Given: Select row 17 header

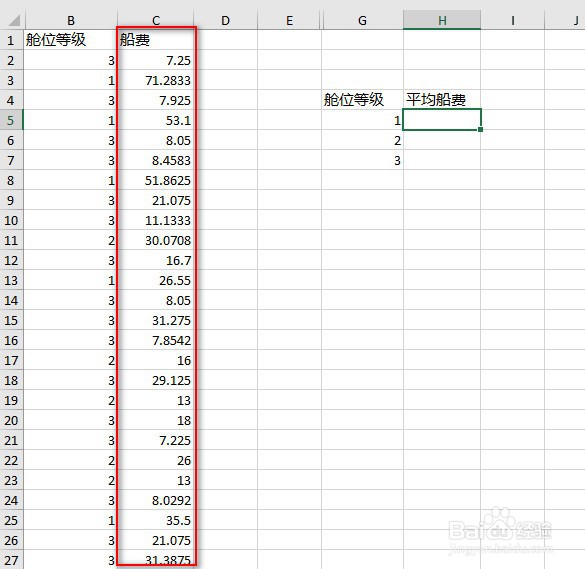Looking at the screenshot, I should 11,360.
